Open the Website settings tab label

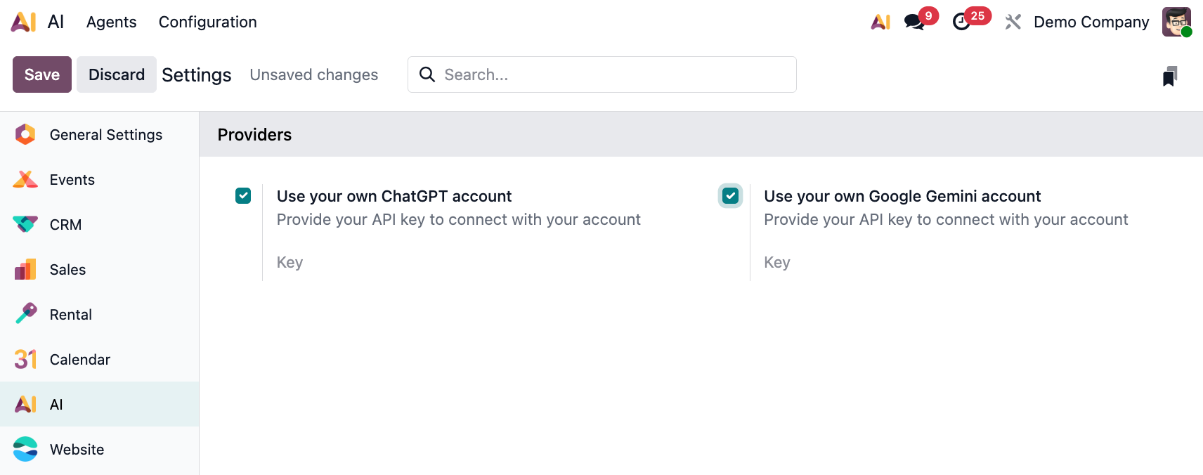[77, 450]
